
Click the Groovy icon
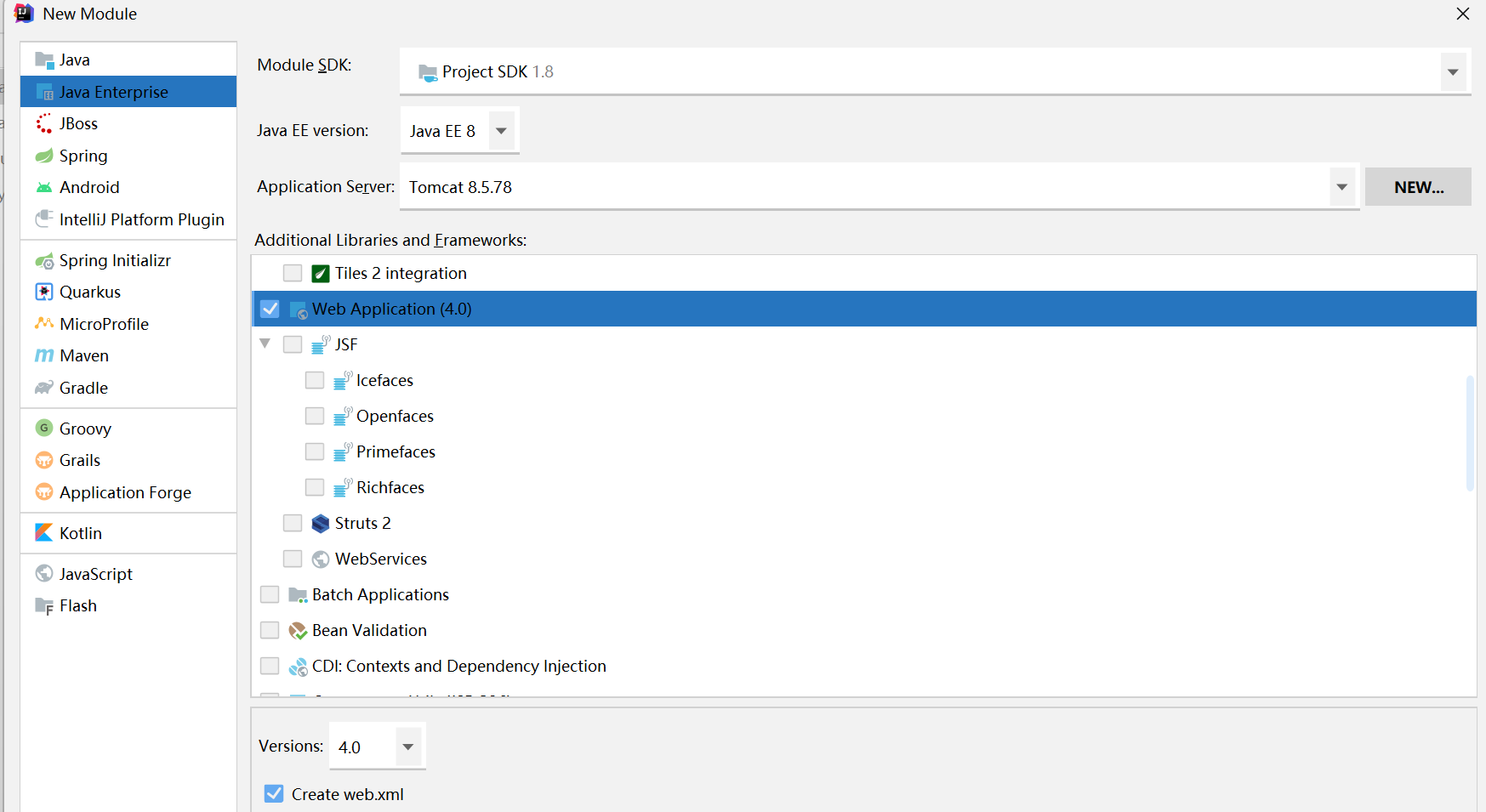(x=44, y=428)
